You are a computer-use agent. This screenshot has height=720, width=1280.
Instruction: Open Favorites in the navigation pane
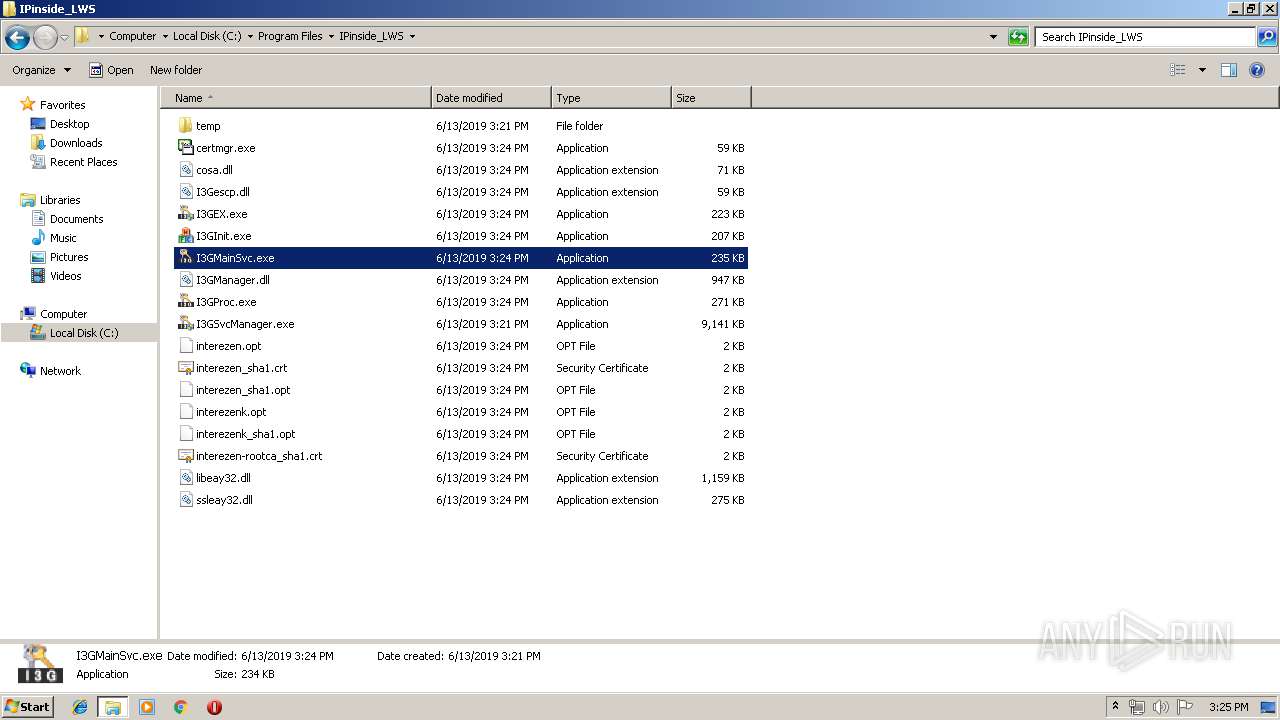[62, 105]
